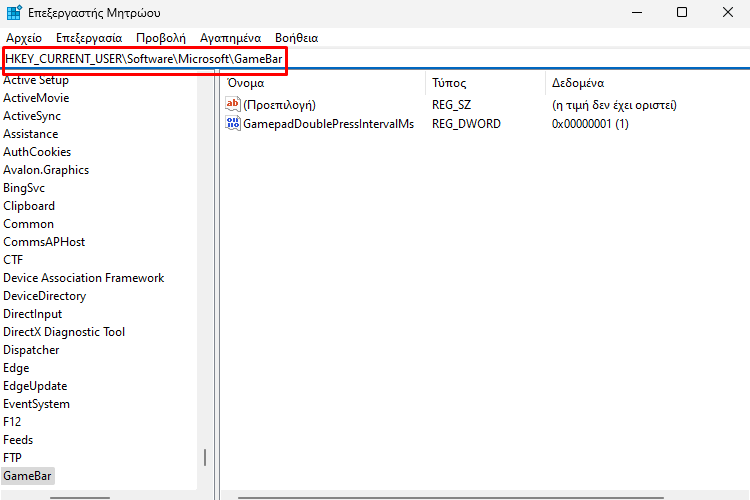Image resolution: width=750 pixels, height=500 pixels.
Task: Select the DirectX Diagnostic Tool key
Action: click(x=64, y=332)
